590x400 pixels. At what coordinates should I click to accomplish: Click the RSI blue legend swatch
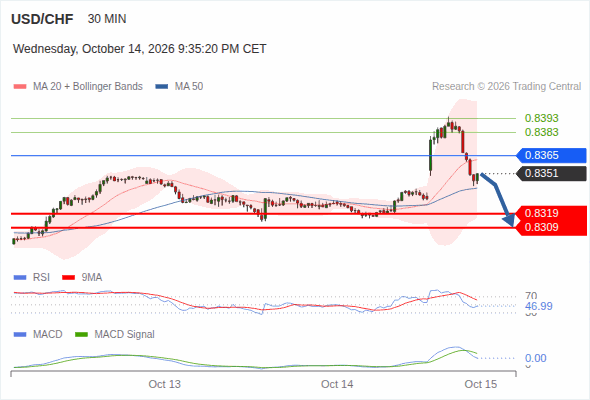click(x=20, y=278)
